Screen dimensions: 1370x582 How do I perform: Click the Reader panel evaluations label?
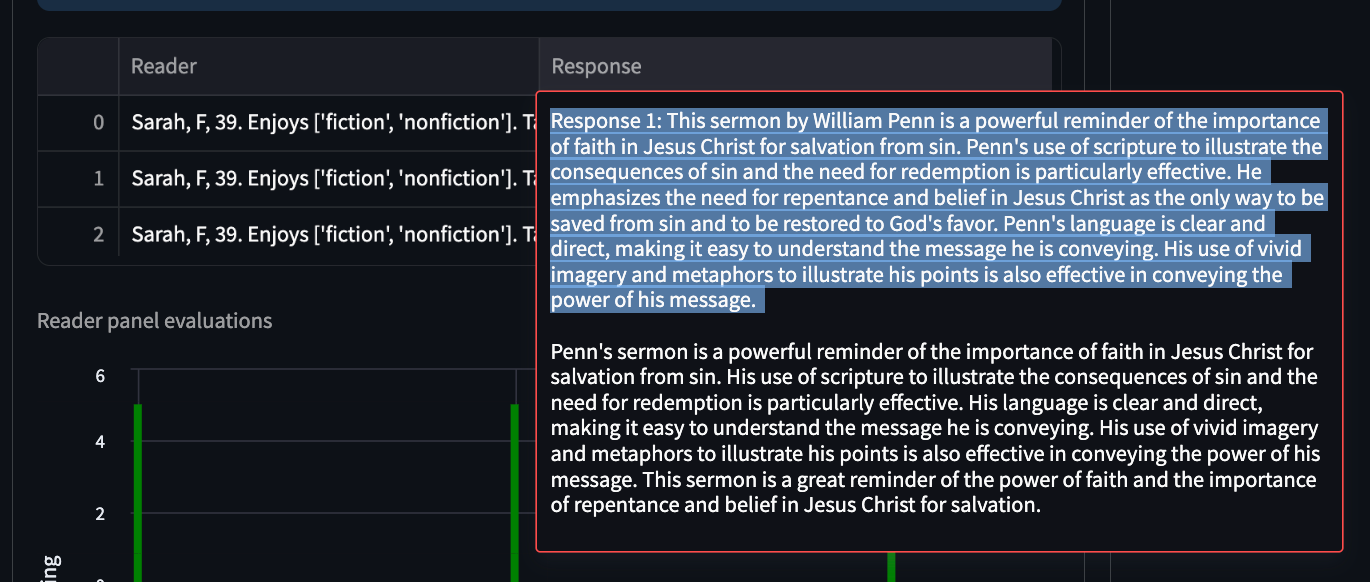click(x=154, y=321)
